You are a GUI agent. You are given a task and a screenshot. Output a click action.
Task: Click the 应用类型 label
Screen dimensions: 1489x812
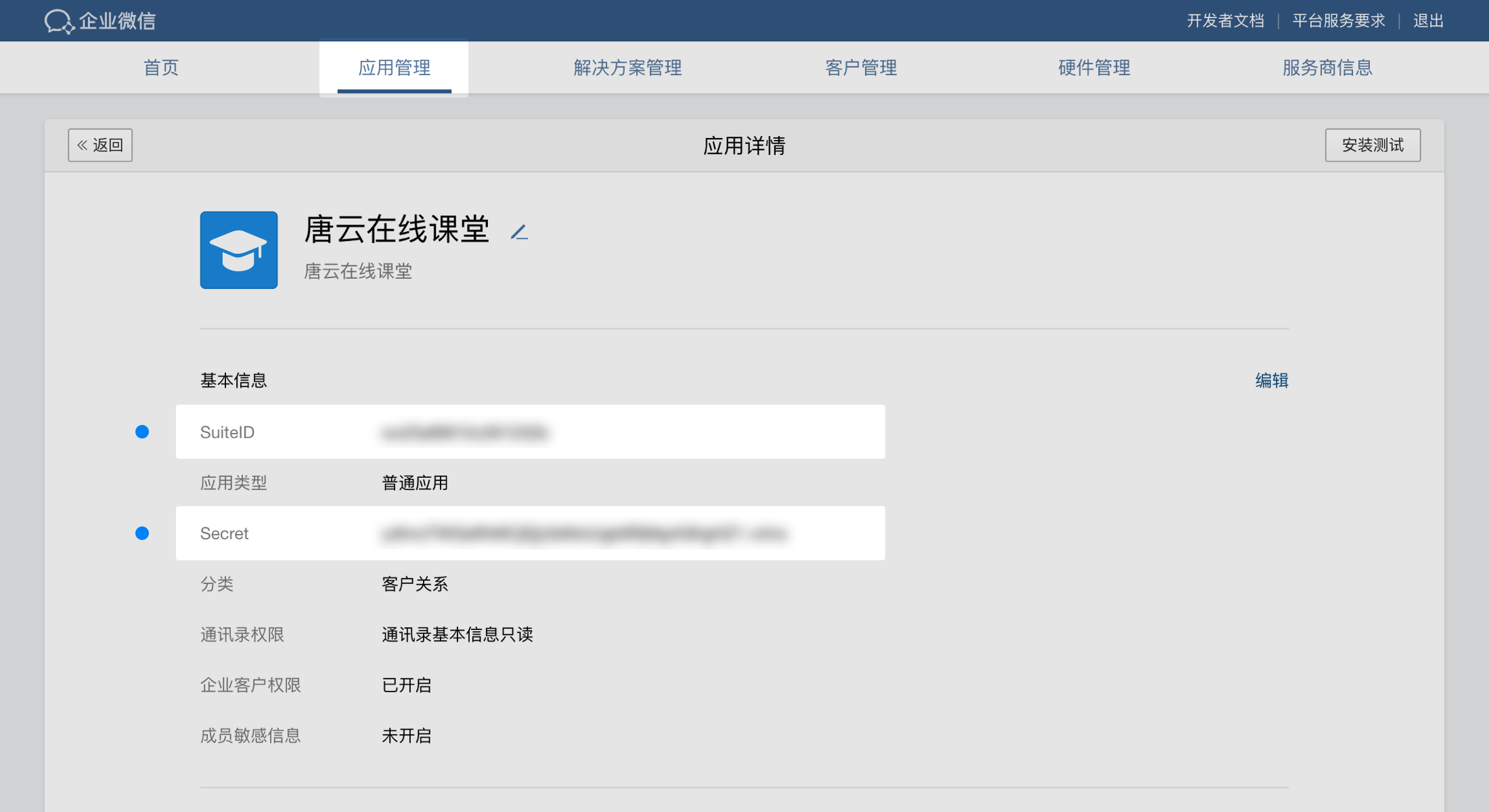tap(234, 482)
